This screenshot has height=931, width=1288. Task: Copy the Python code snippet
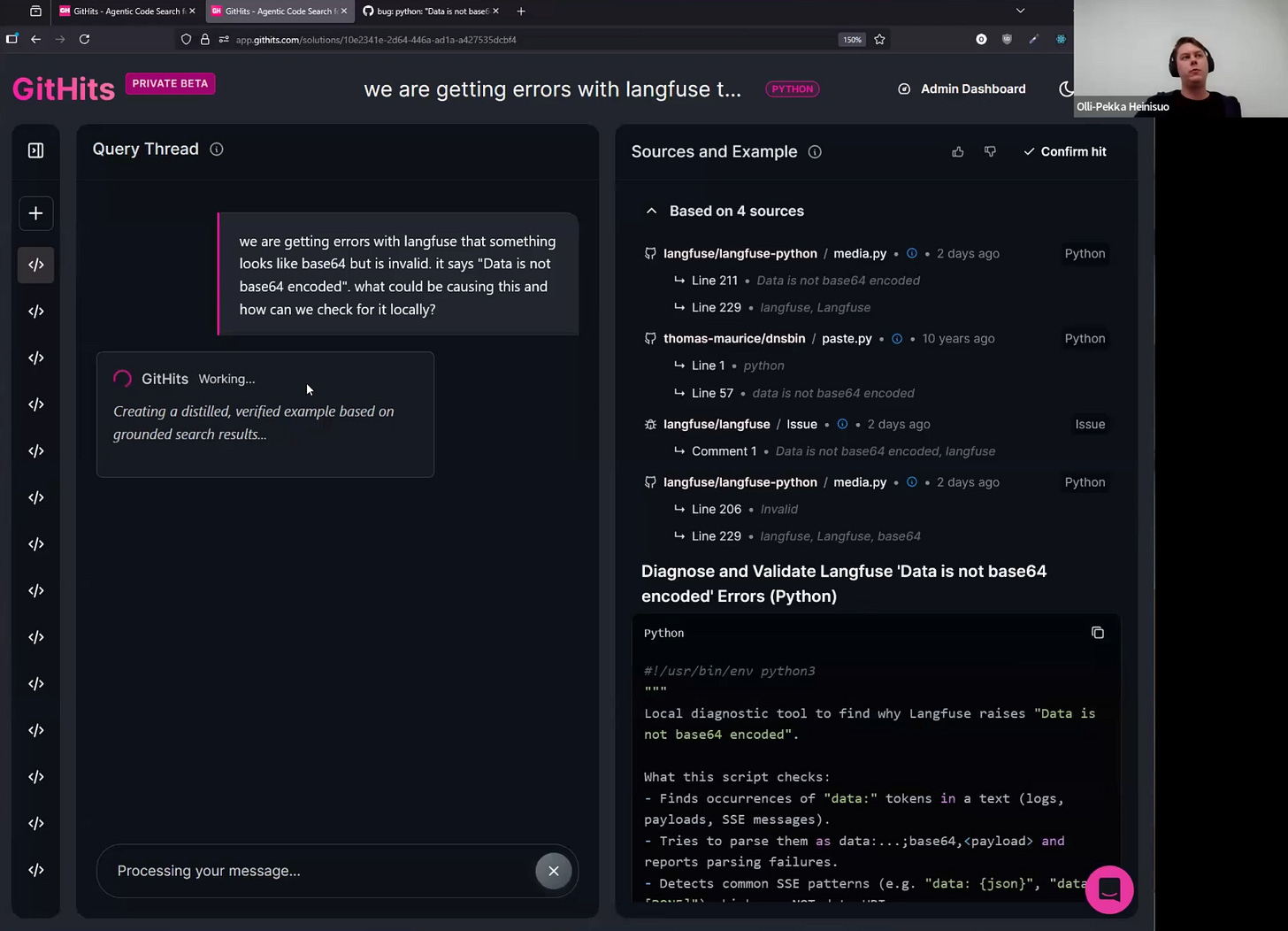click(1098, 633)
